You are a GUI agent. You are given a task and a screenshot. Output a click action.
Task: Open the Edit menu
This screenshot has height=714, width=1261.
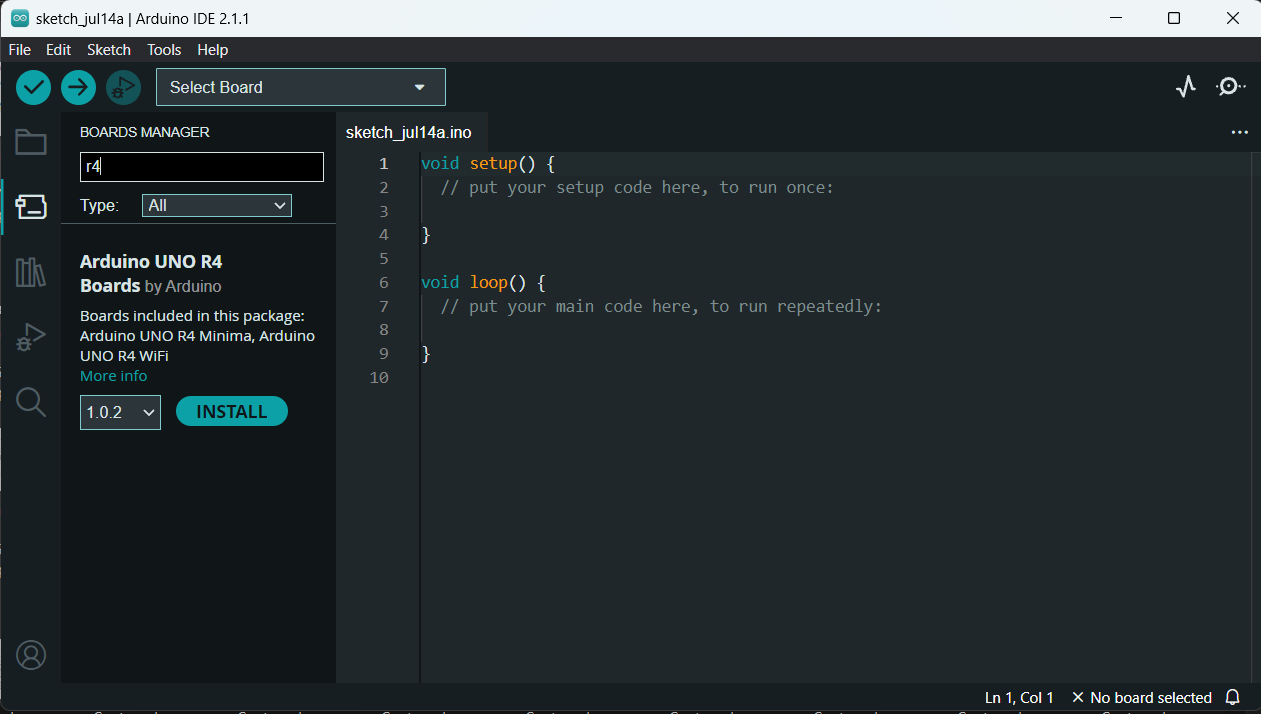point(59,49)
